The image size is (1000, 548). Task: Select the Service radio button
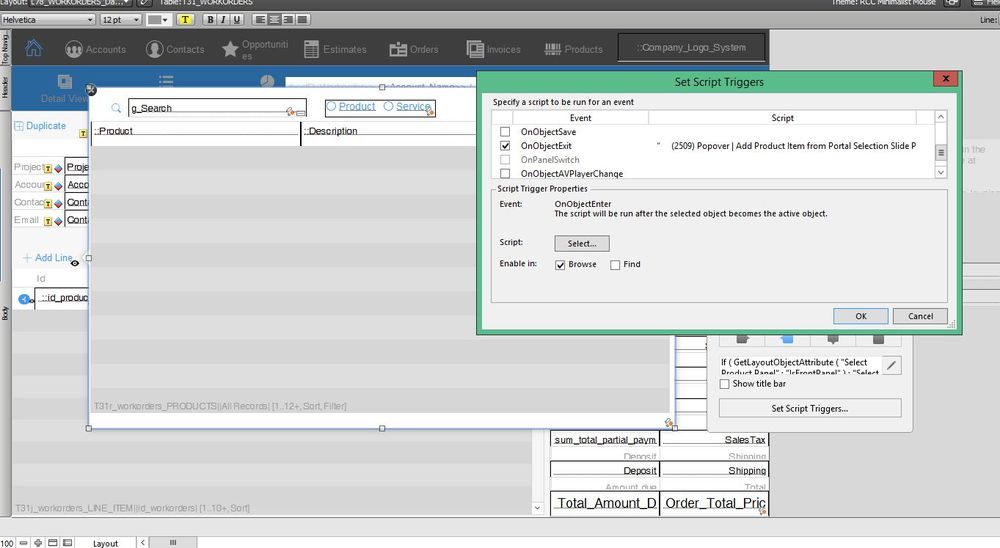388,107
